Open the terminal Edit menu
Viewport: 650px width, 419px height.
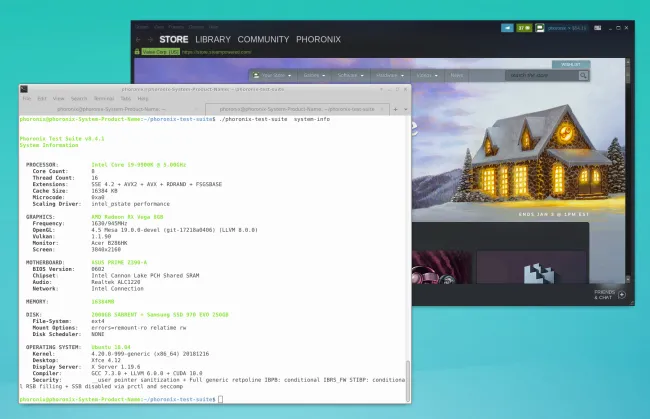(x=42, y=99)
